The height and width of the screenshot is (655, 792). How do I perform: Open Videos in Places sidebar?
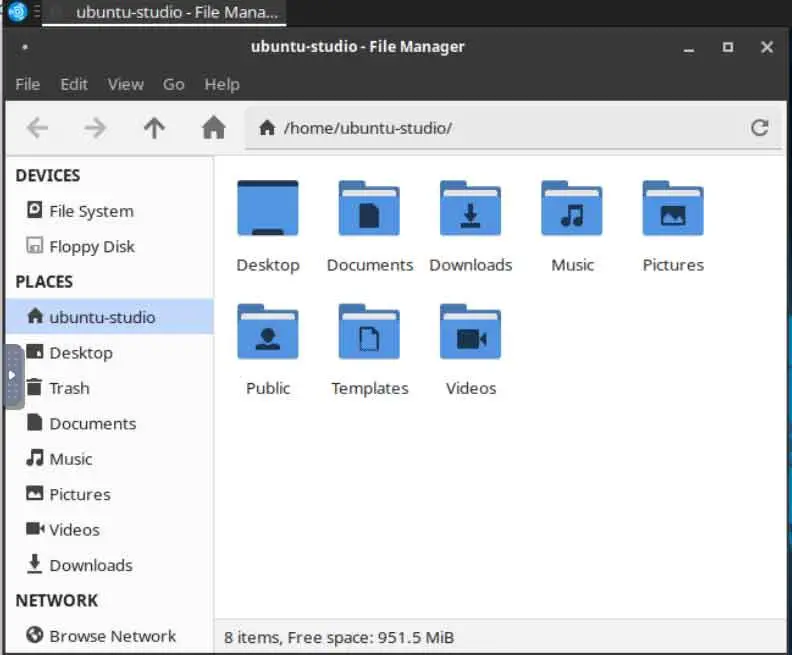coord(110,529)
